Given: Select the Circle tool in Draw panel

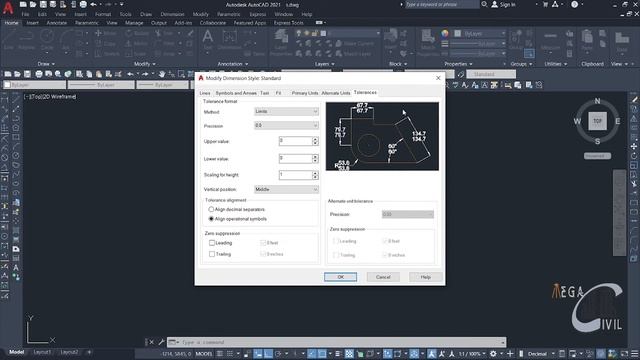Looking at the screenshot, I should pos(47,40).
